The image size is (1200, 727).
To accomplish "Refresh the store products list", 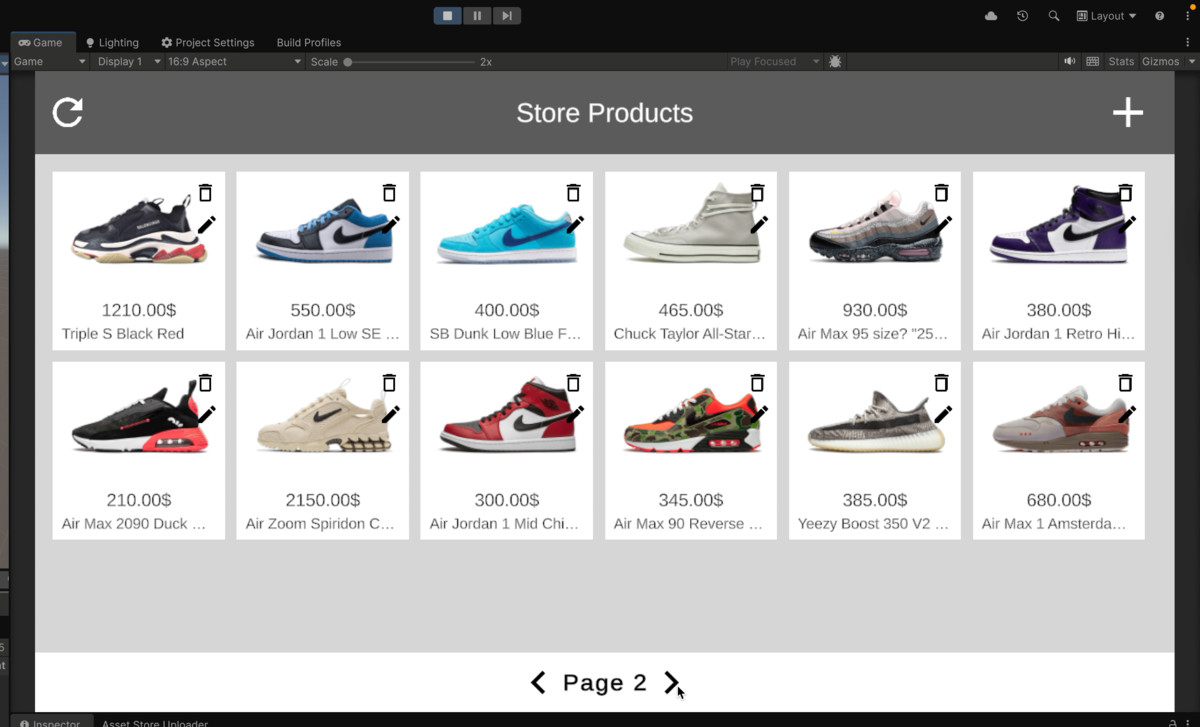I will [x=68, y=112].
